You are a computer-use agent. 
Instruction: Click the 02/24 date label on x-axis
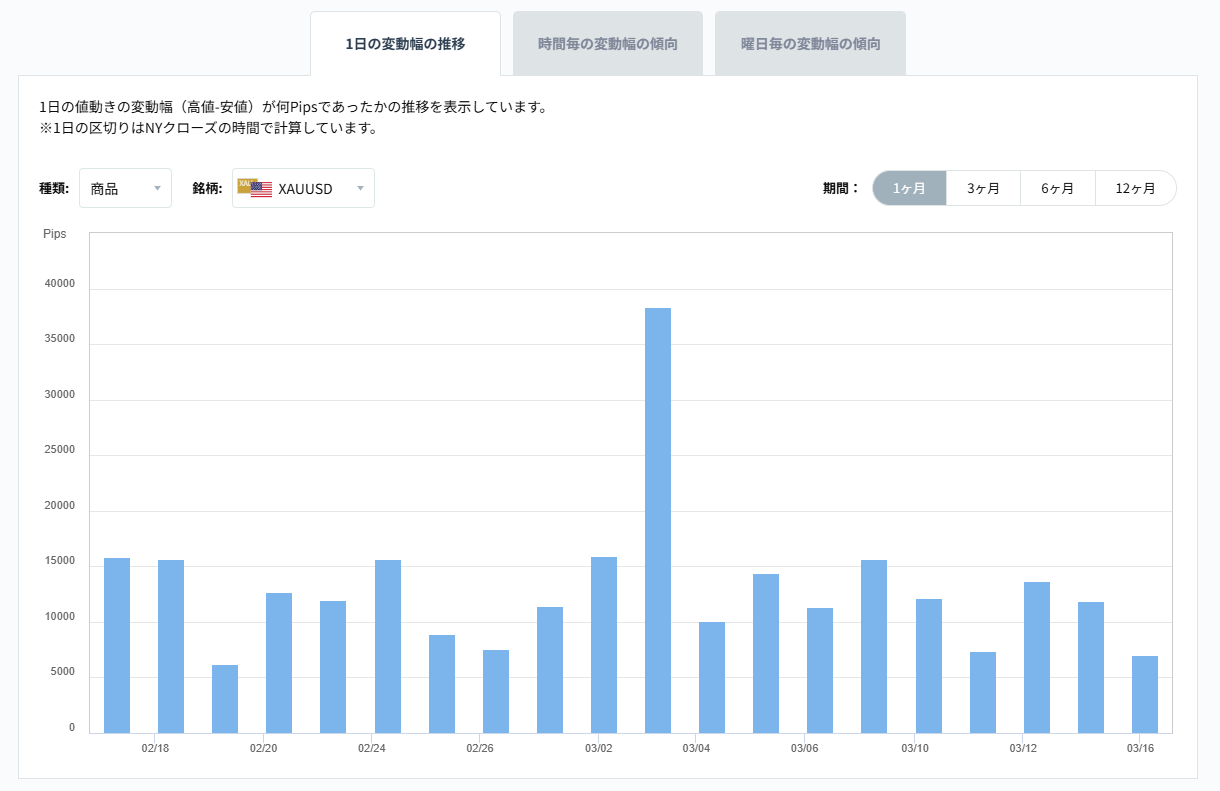(374, 747)
